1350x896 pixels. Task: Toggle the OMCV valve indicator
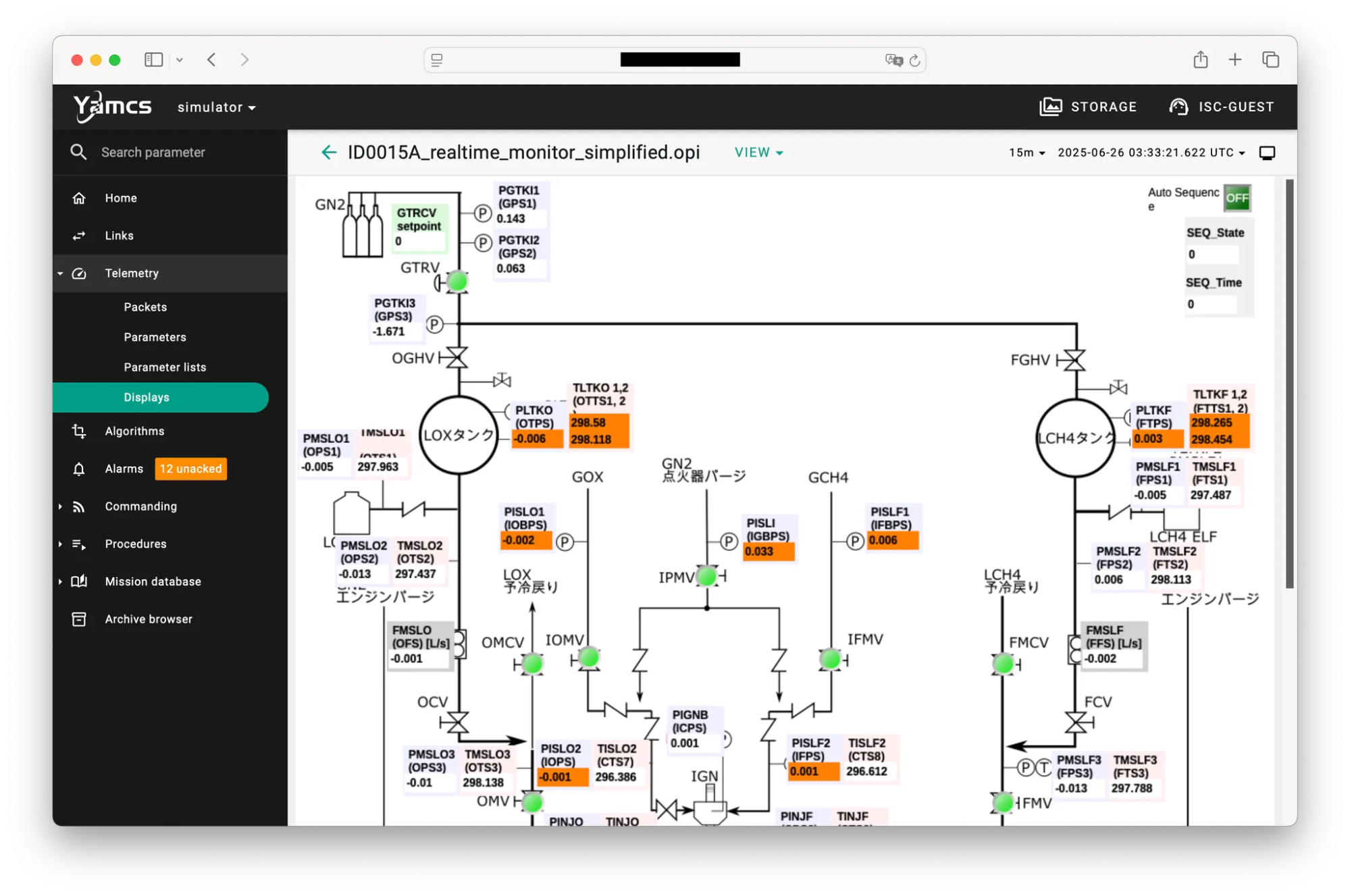pyautogui.click(x=532, y=664)
